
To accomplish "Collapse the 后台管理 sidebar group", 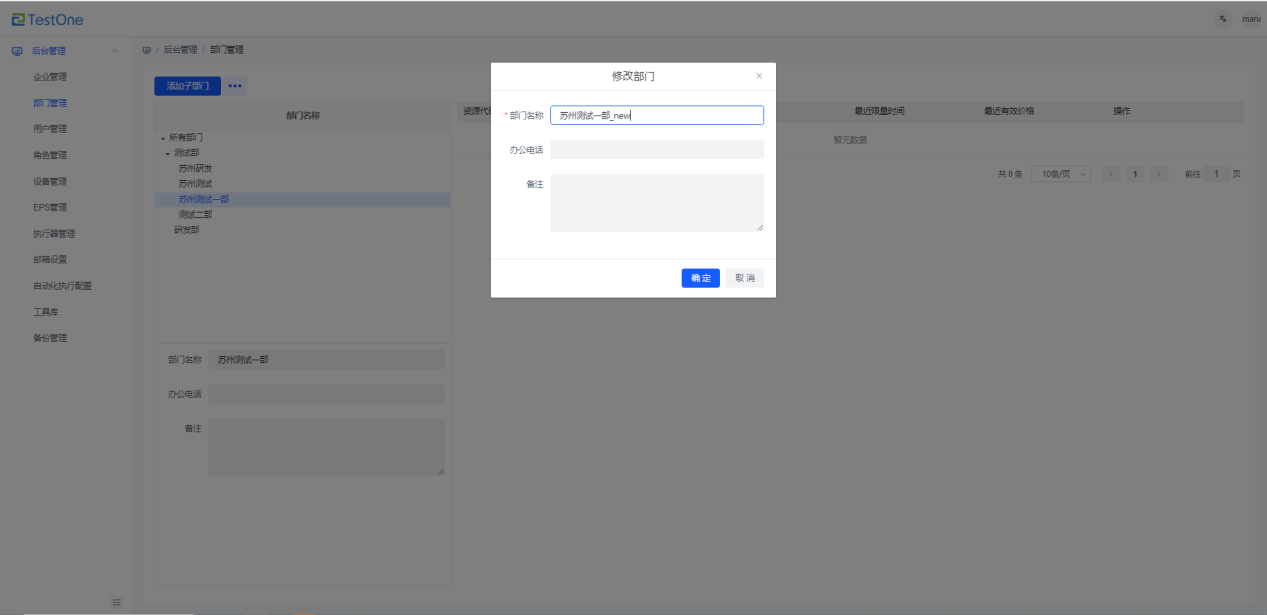I will coord(115,51).
